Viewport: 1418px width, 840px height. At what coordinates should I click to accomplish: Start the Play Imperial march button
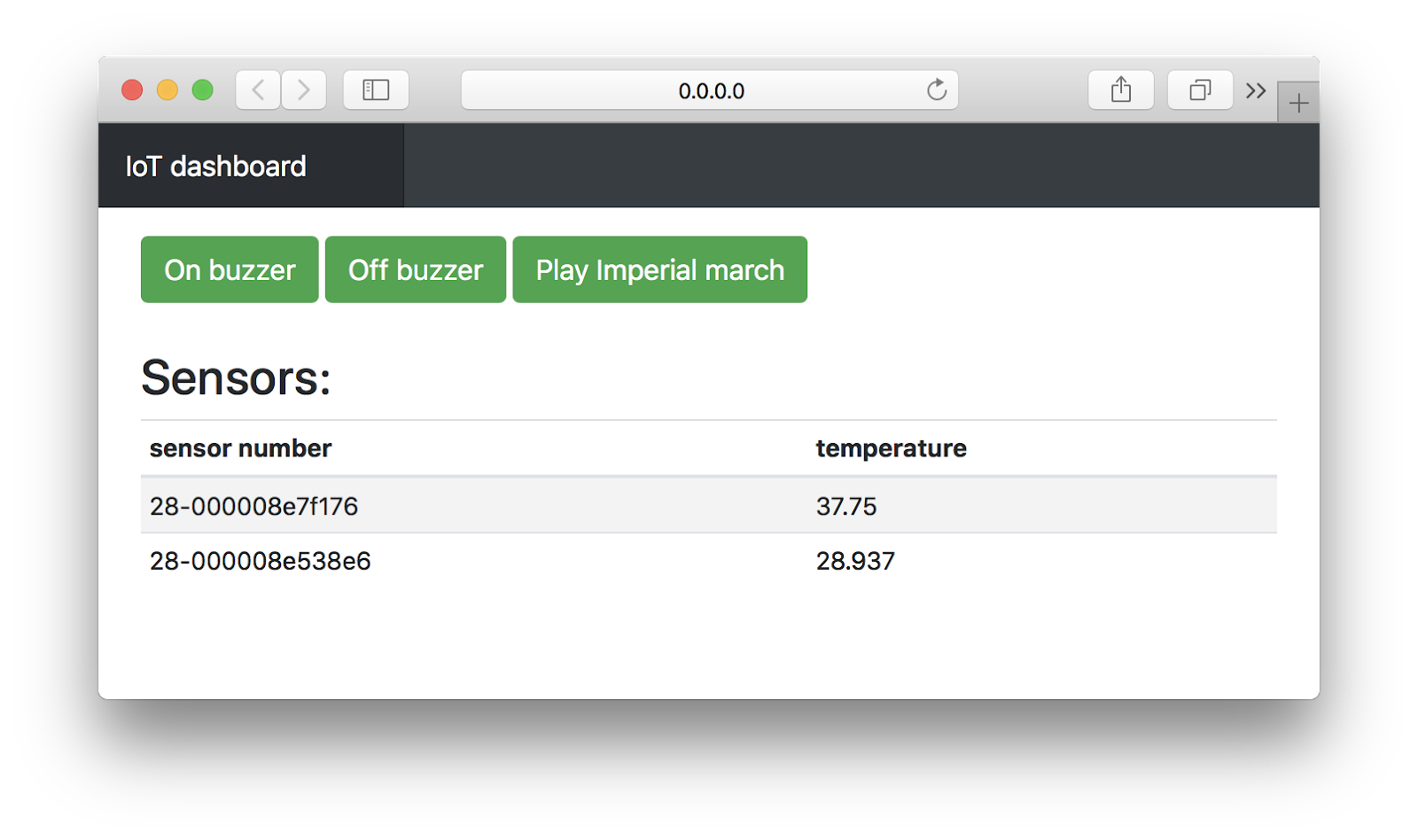tap(659, 269)
